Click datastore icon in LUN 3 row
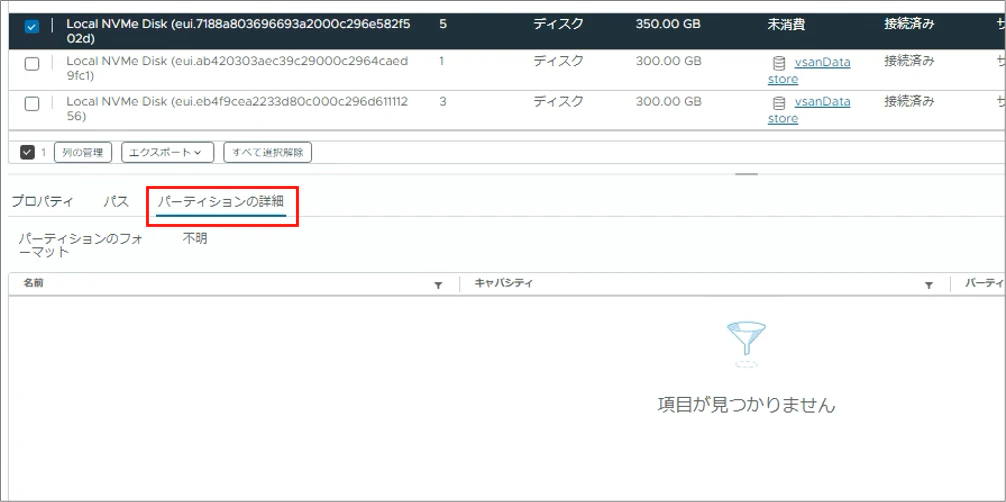Viewport: 1006px width, 502px height. (779, 103)
